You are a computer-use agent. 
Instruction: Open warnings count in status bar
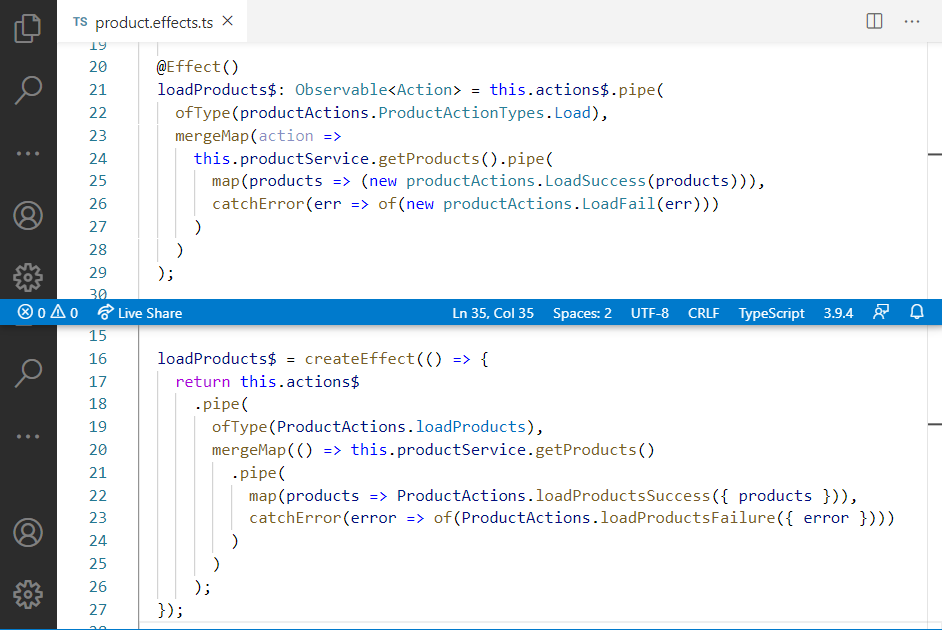pyautogui.click(x=64, y=312)
